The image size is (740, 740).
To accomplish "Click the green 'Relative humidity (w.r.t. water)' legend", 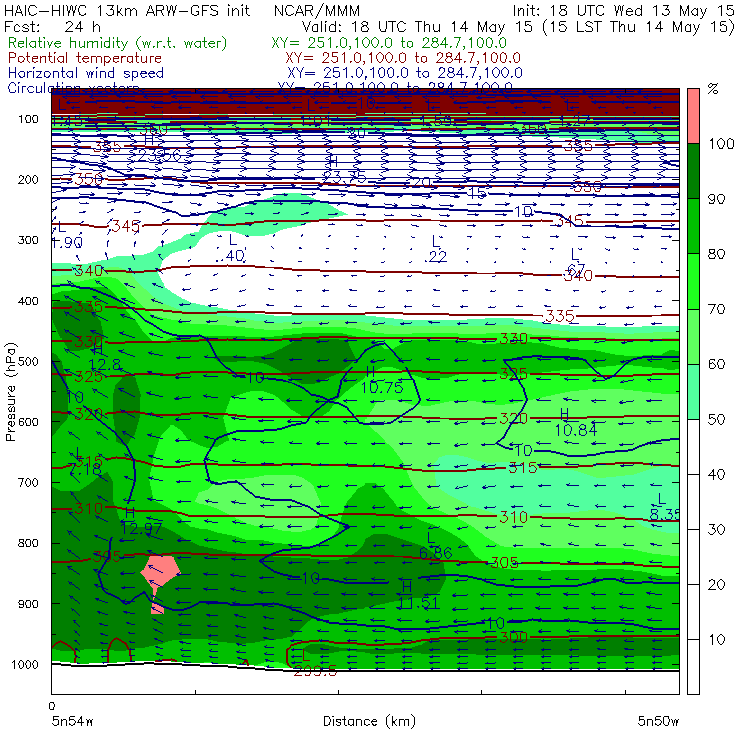I will (118, 43).
